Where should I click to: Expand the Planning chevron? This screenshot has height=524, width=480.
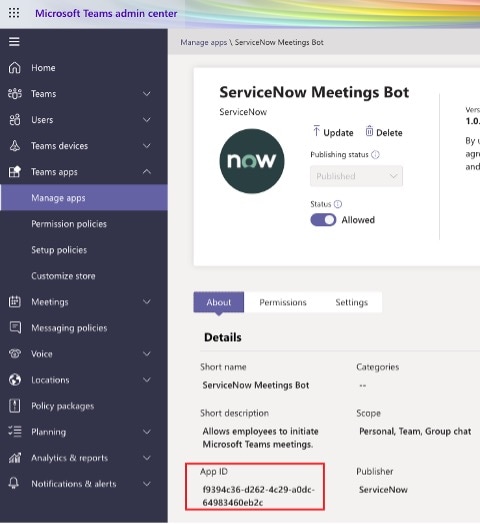(146, 432)
